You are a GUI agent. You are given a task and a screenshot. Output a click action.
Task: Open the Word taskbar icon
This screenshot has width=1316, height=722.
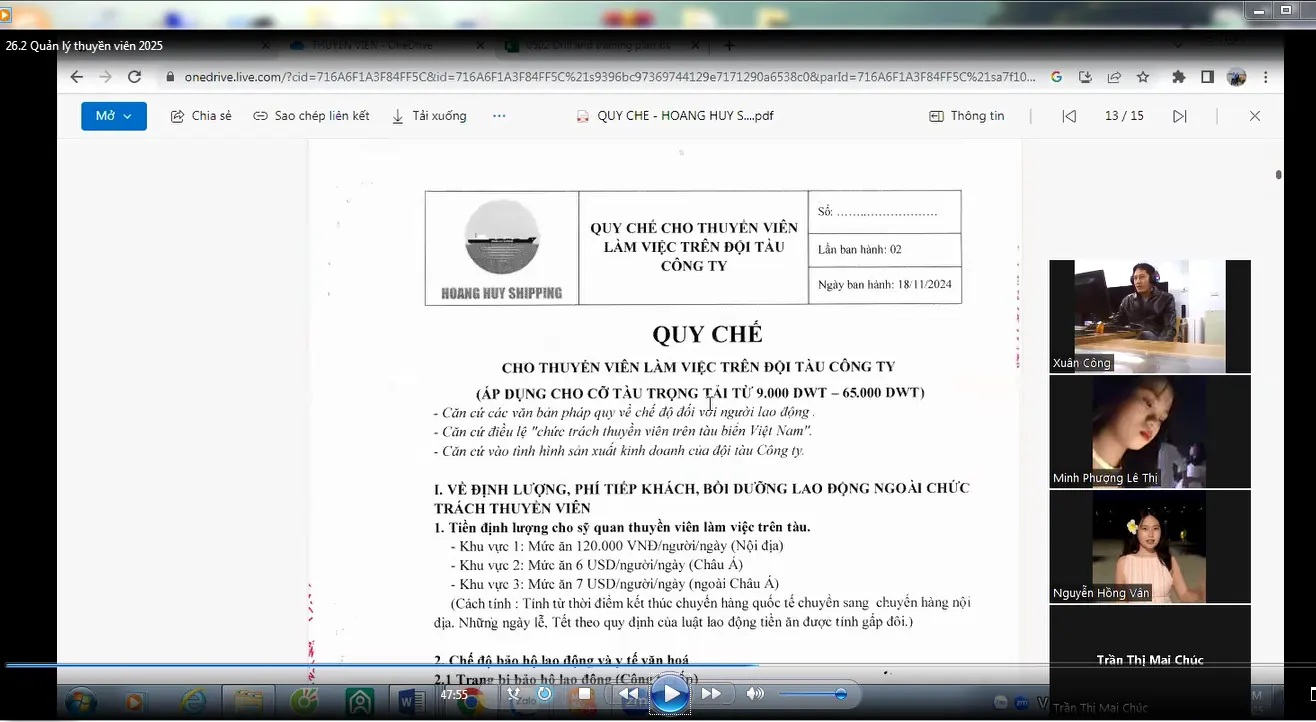411,701
